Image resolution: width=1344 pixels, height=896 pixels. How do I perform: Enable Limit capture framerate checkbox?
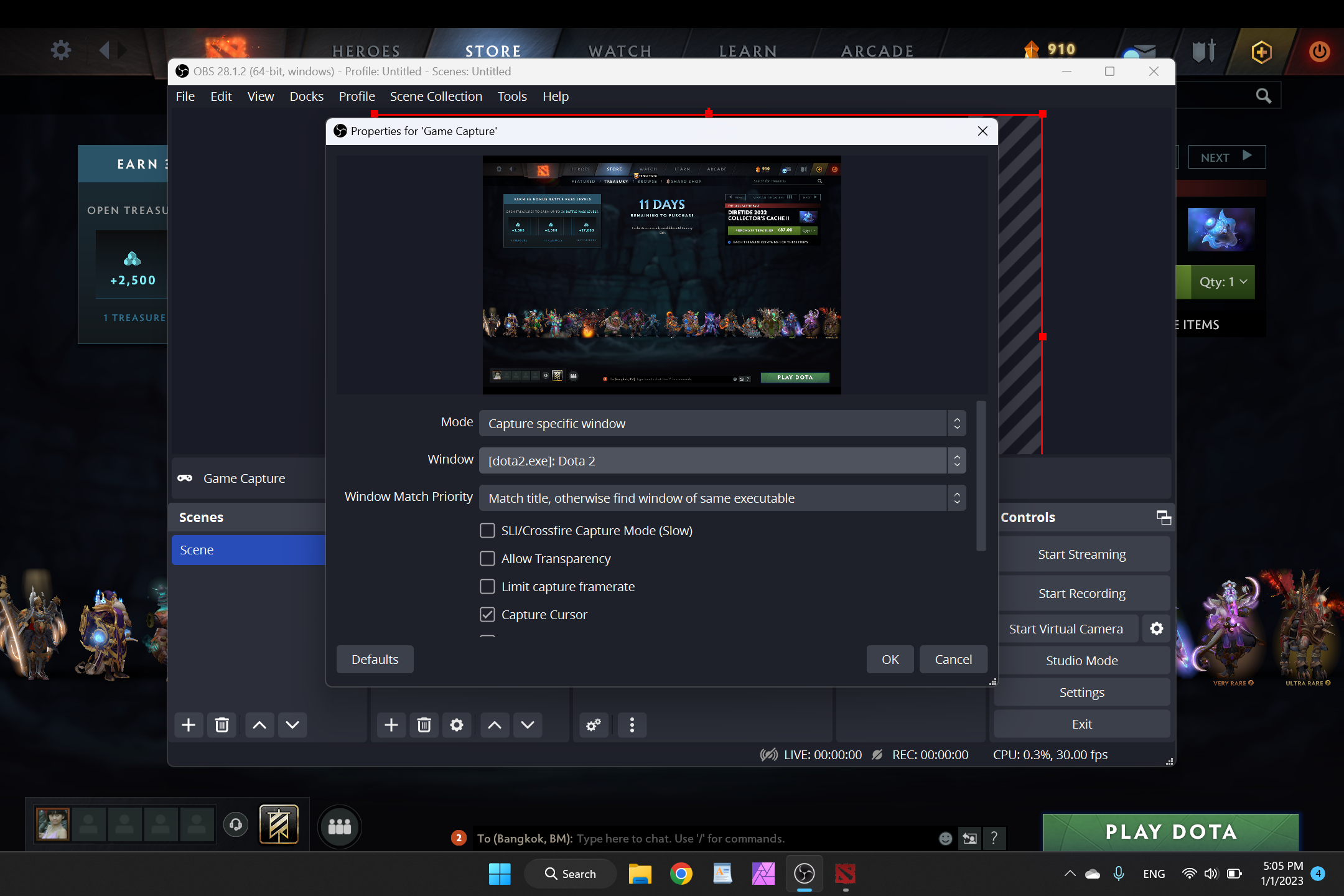(x=487, y=586)
